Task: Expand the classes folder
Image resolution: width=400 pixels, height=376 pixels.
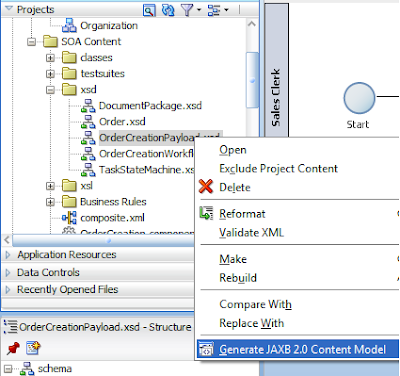Action: point(50,58)
